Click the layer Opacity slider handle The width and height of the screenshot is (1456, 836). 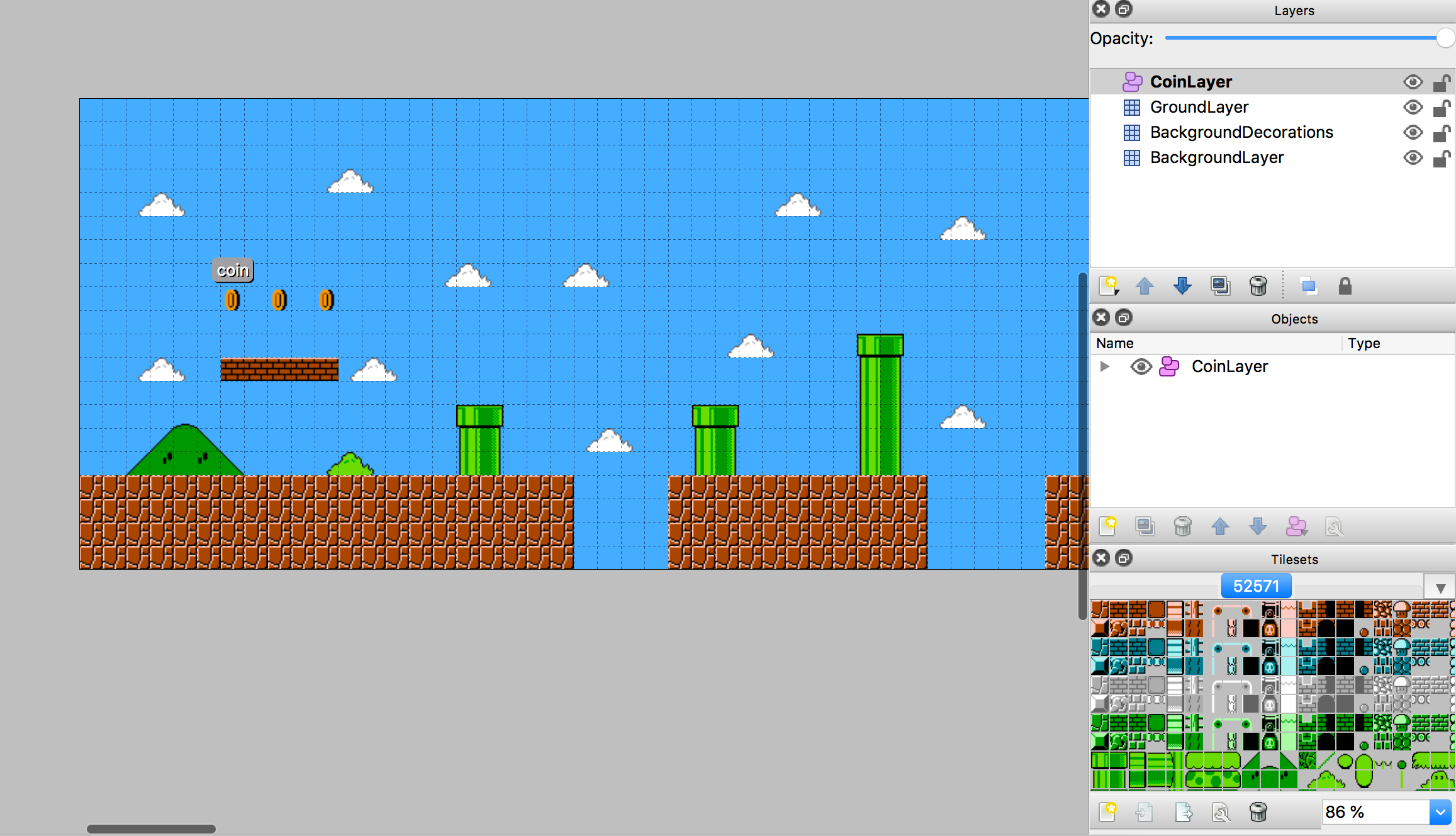tap(1445, 38)
